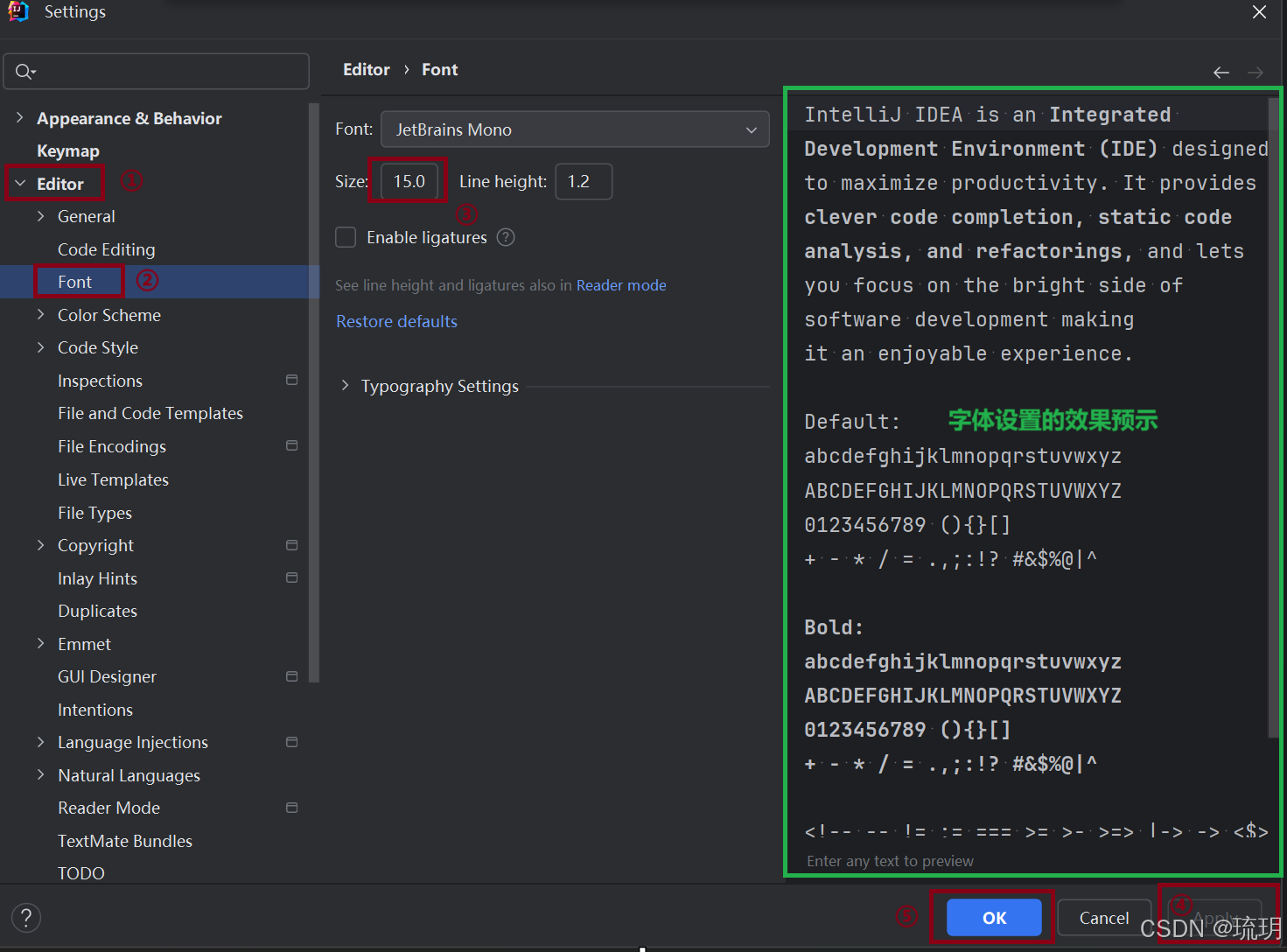Enable the ligatures checkbox
Image resolution: width=1287 pixels, height=952 pixels.
click(346, 237)
